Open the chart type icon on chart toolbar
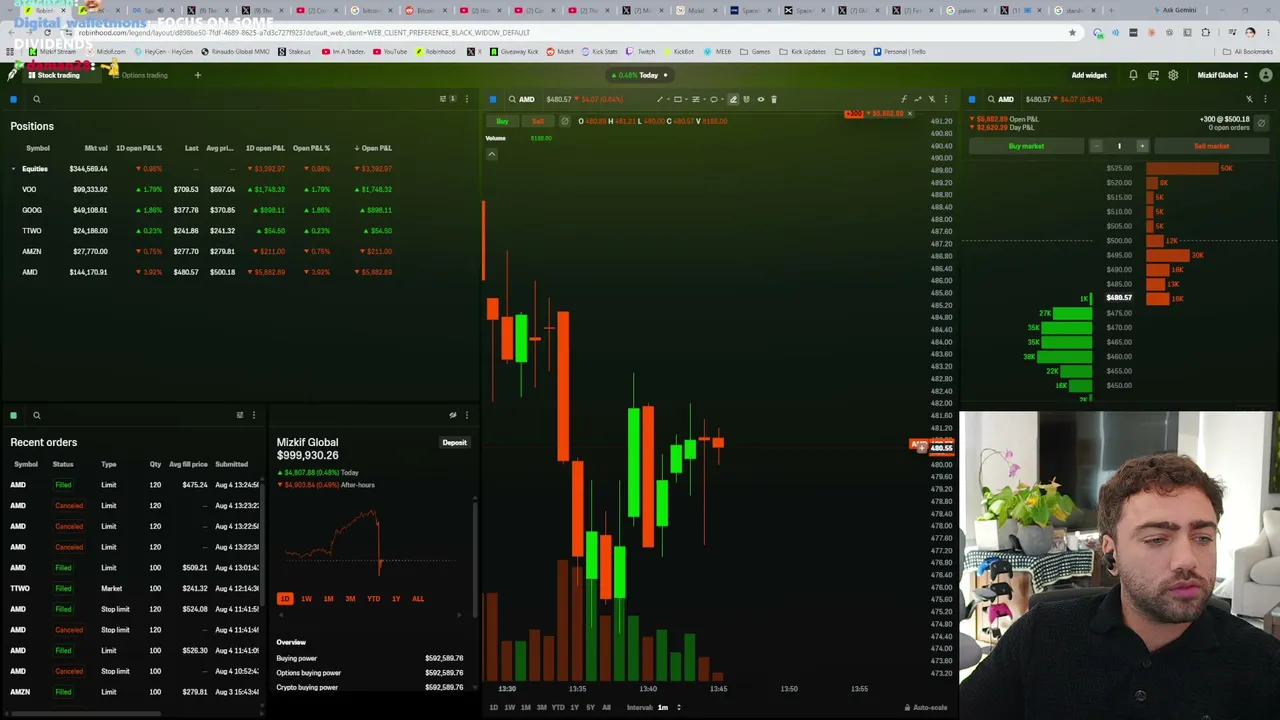Viewport: 1280px width, 720px height. (x=918, y=99)
